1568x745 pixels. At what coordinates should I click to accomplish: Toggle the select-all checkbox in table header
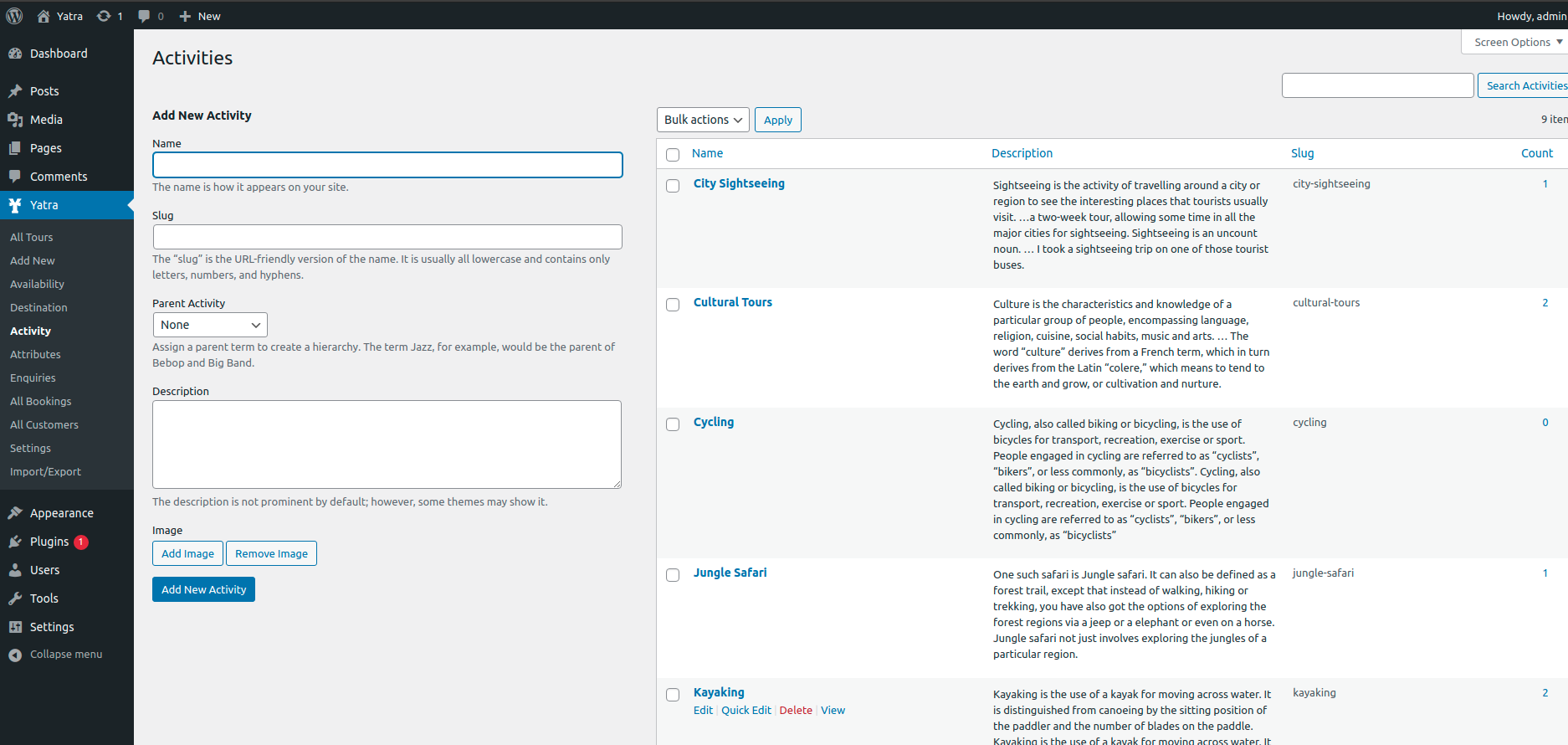click(x=673, y=155)
